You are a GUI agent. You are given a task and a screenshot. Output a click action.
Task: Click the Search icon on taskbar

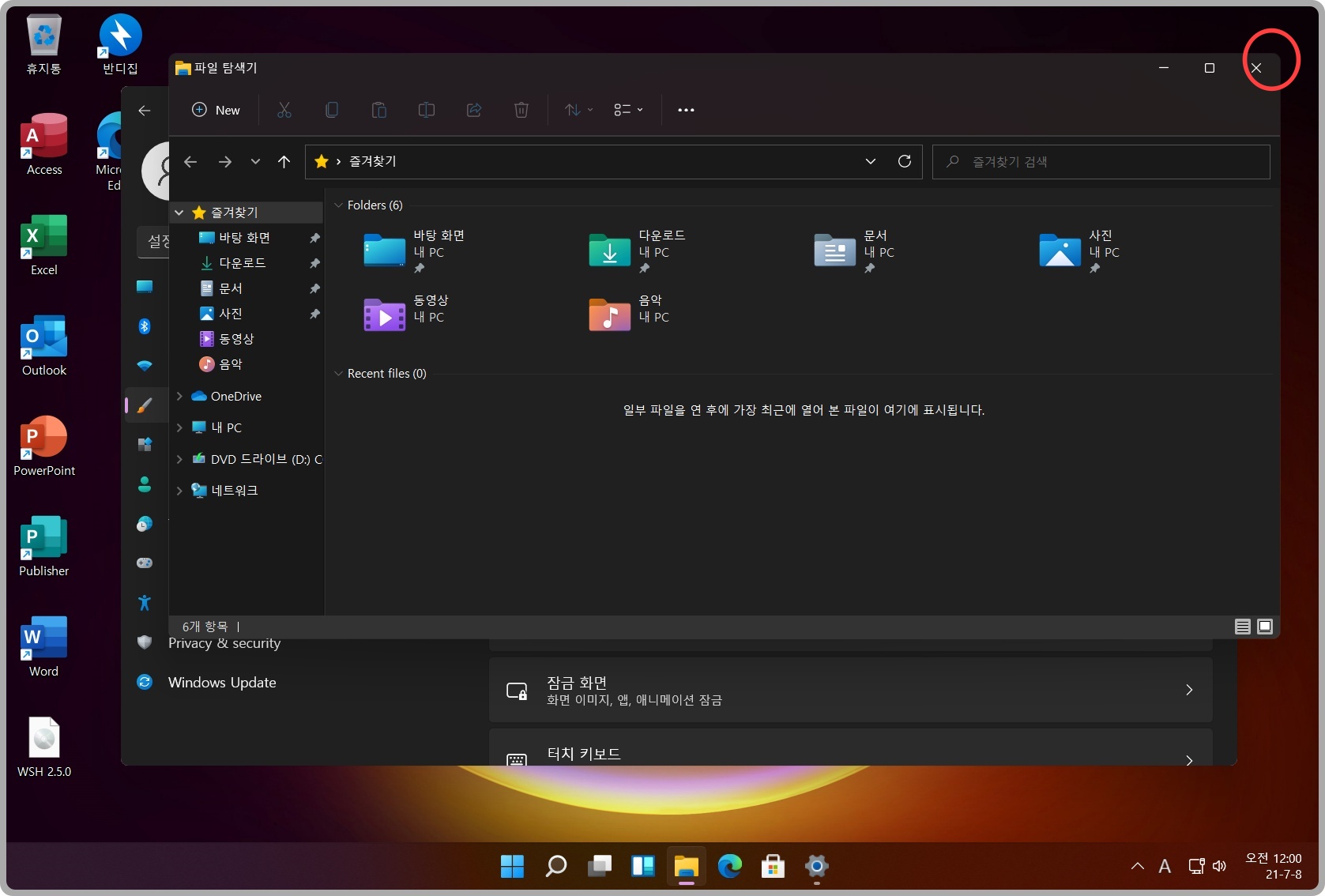click(x=555, y=866)
